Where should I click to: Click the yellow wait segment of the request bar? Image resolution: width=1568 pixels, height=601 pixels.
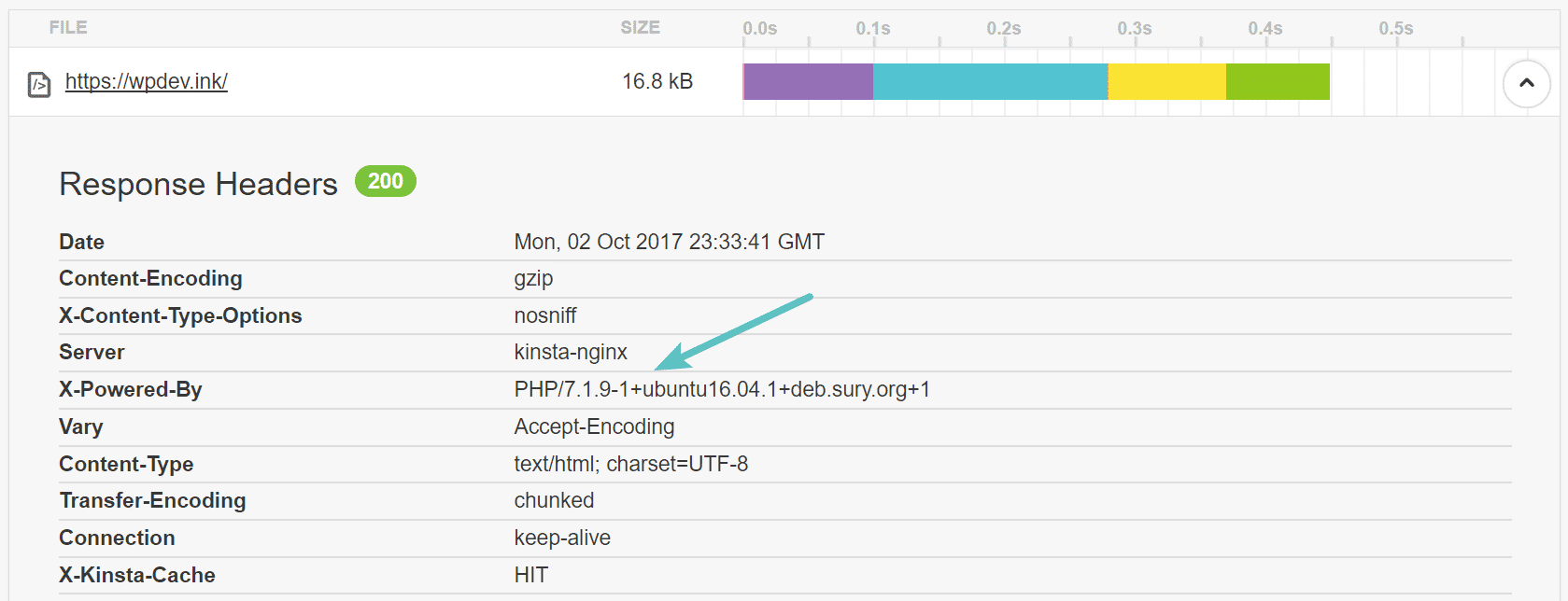pos(1165,81)
